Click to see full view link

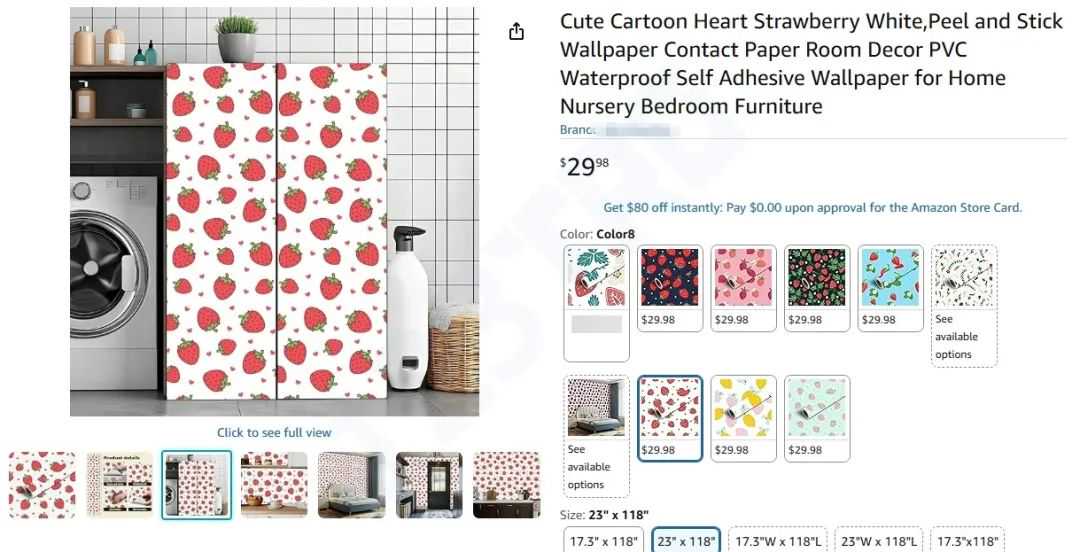coord(274,433)
